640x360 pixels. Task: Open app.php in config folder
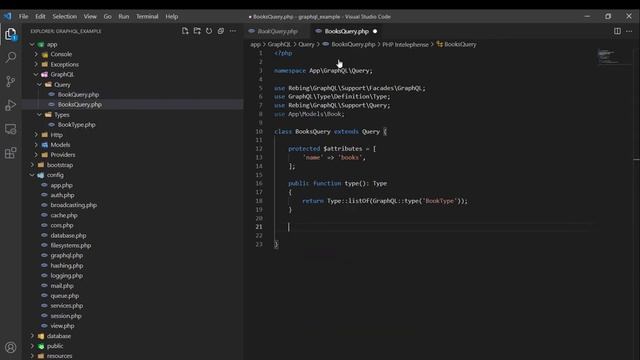point(61,185)
